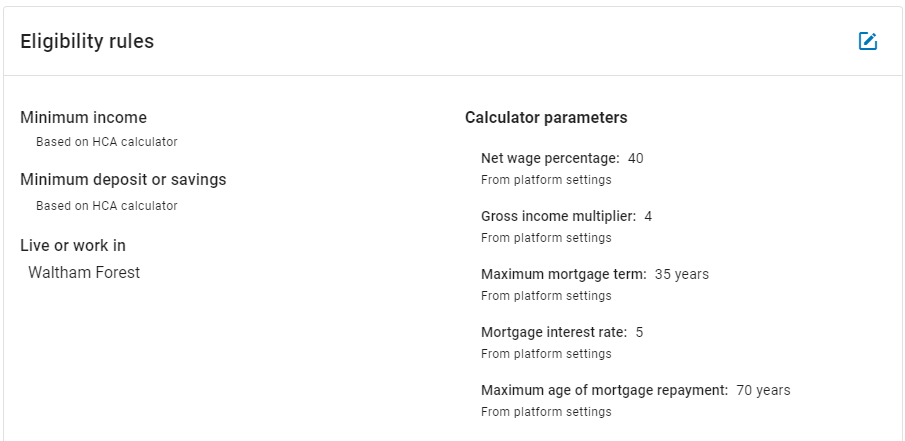Screen dimensions: 905x441
Task: Click 'Based on HCA calculator' under Minimum income
Action: [107, 142]
